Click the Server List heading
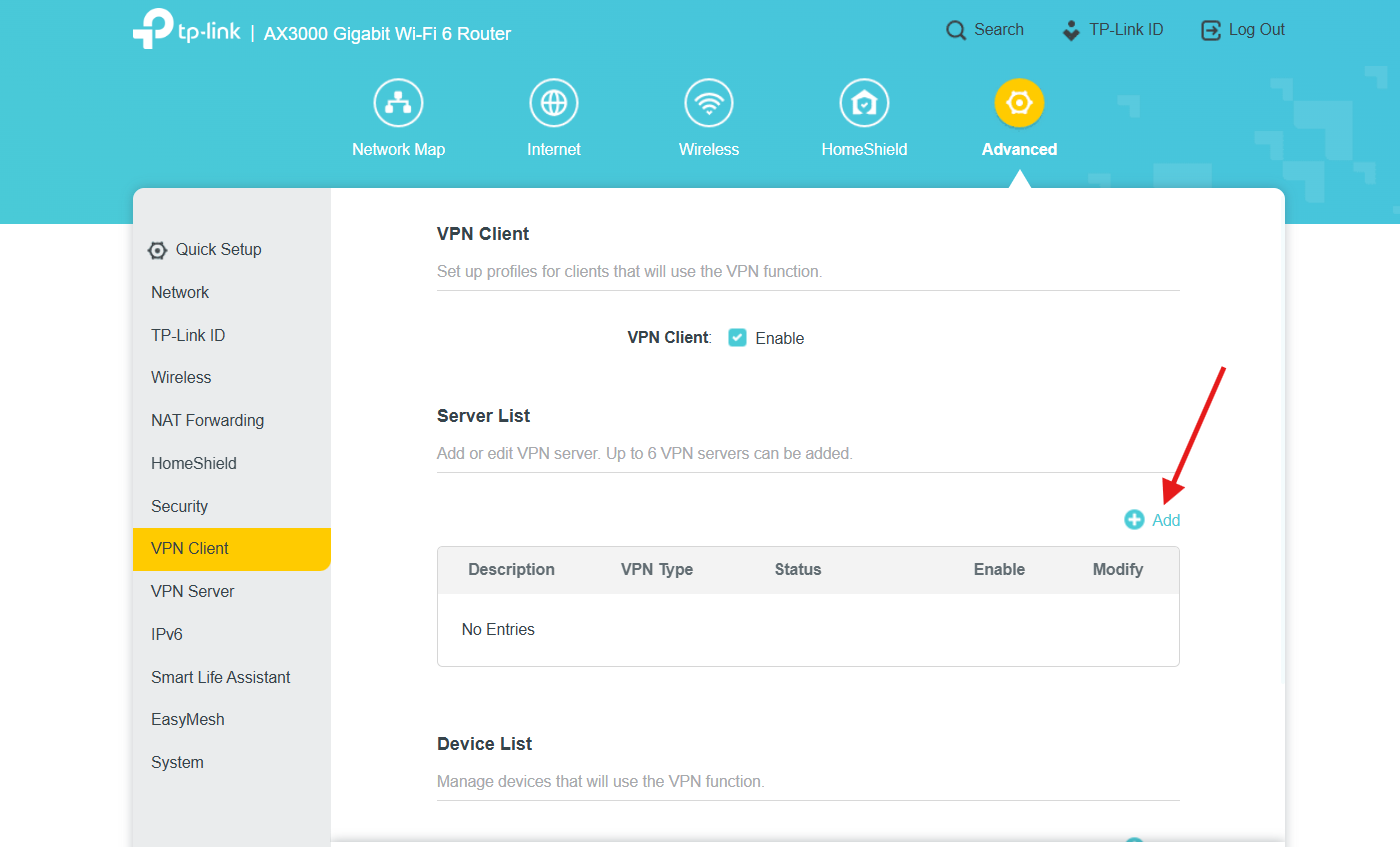Screen dimensions: 1400x847 484,416
